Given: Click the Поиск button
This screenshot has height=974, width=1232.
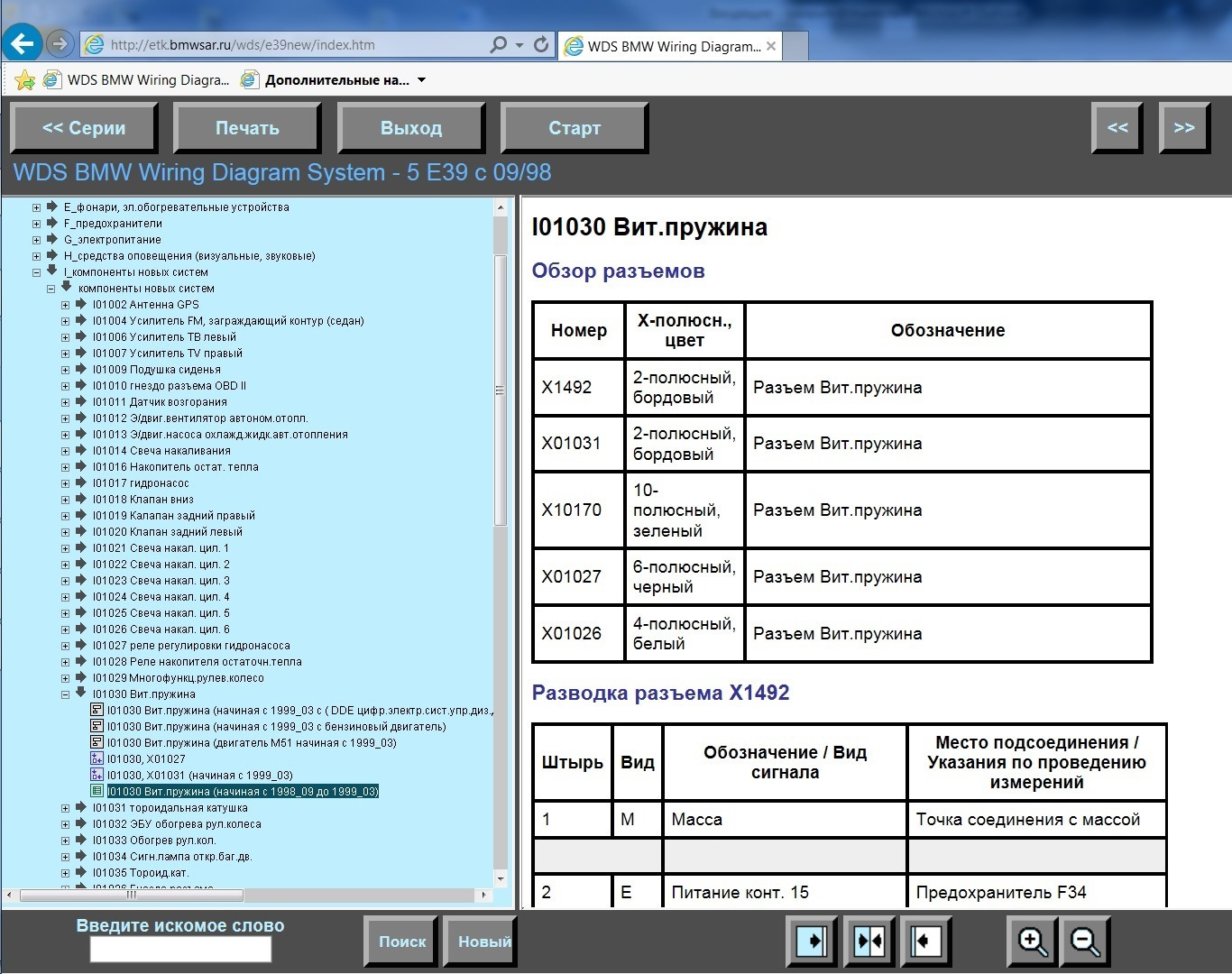Looking at the screenshot, I should point(401,942).
